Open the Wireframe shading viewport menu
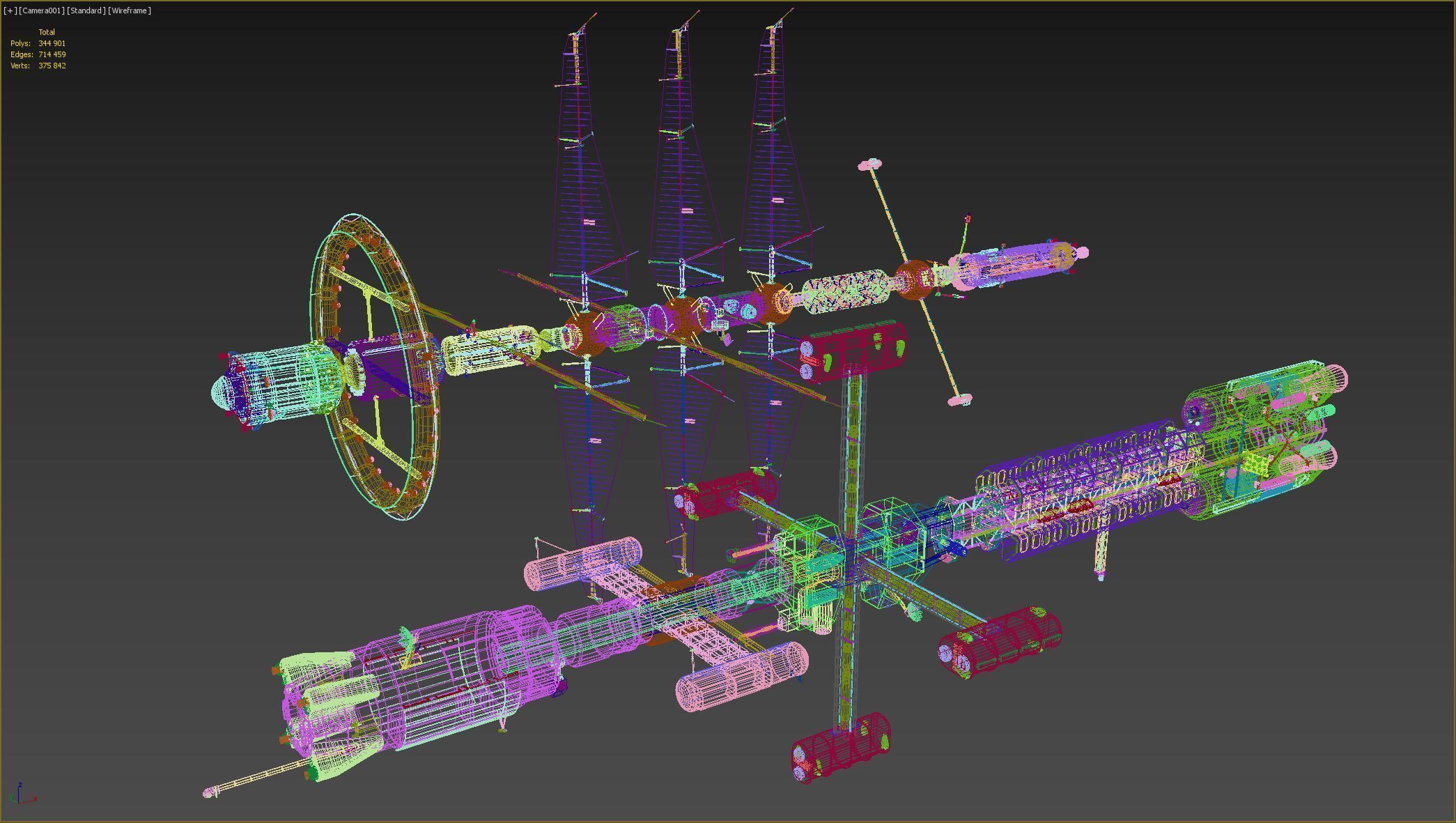Screen dimensions: 1456x823 click(130, 10)
